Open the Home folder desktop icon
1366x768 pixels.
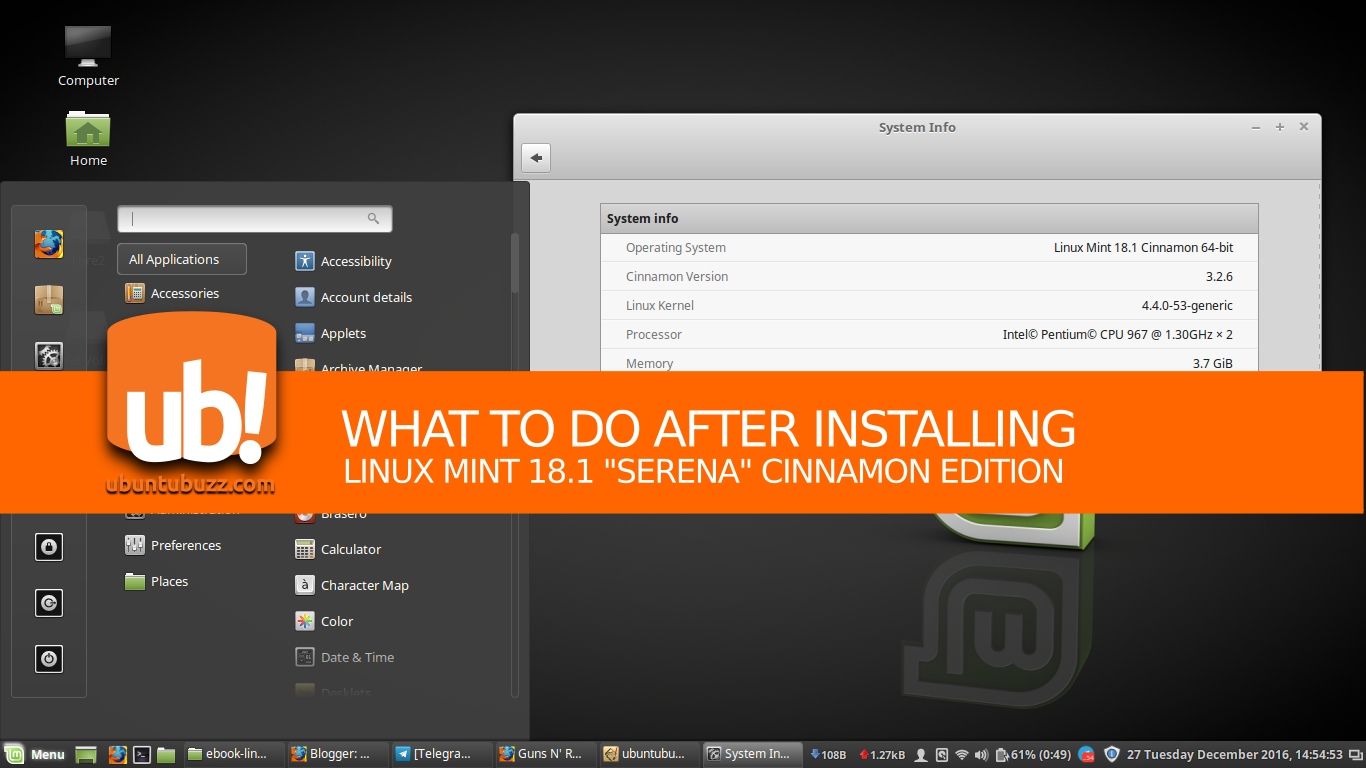88,138
